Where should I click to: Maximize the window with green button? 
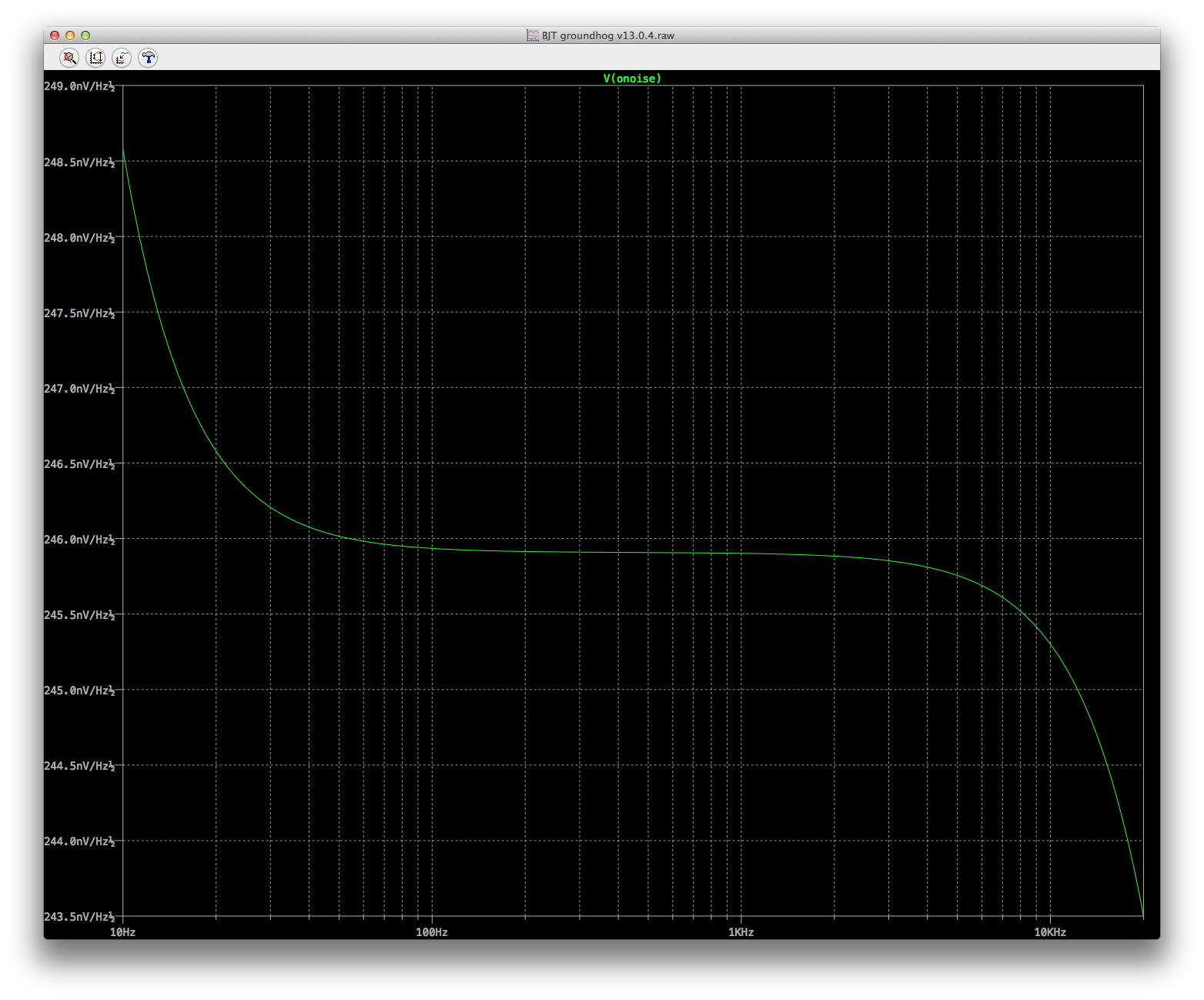click(x=85, y=35)
